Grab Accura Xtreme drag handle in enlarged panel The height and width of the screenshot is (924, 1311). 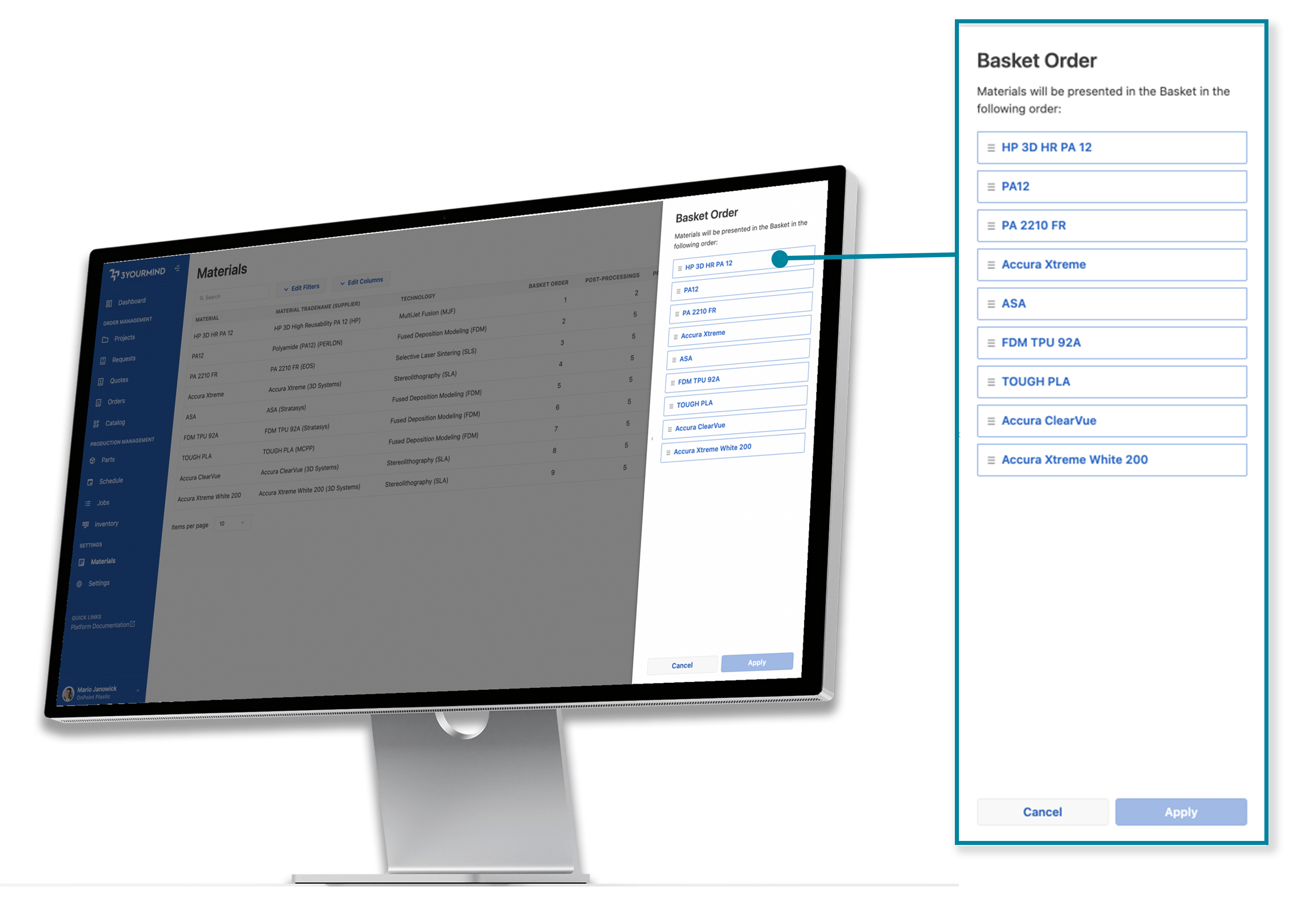tap(991, 265)
